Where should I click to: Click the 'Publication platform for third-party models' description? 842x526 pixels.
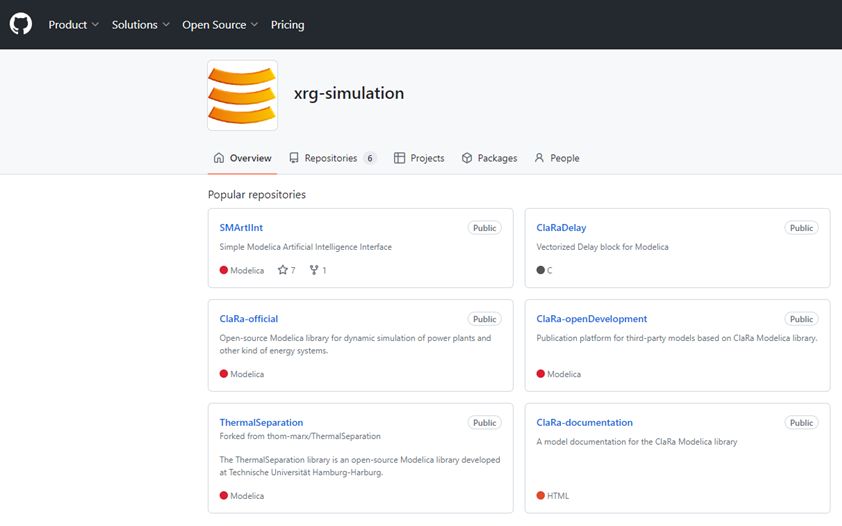click(x=677, y=338)
